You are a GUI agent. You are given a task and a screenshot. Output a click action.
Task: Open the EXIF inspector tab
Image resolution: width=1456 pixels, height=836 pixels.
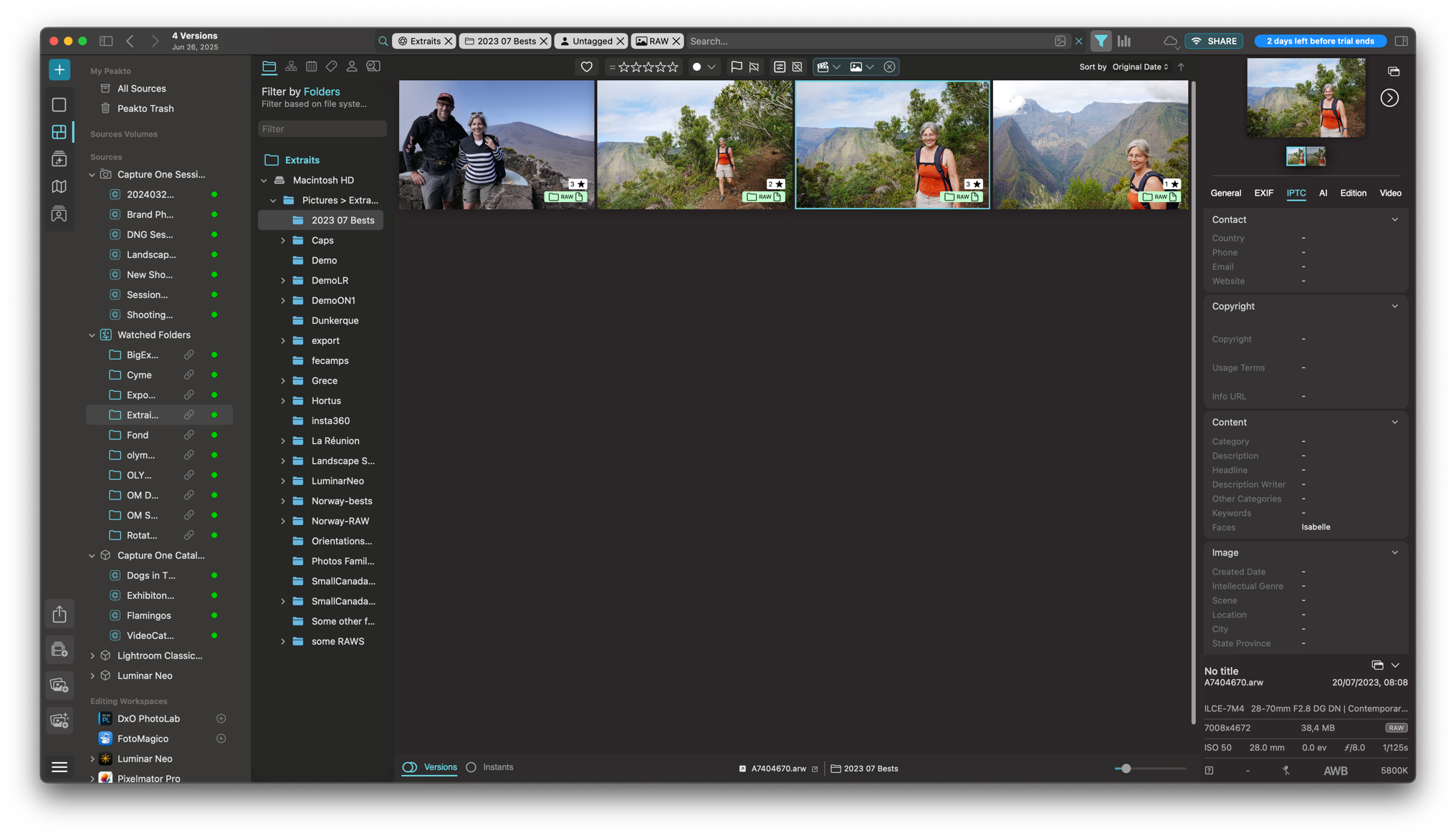1263,193
